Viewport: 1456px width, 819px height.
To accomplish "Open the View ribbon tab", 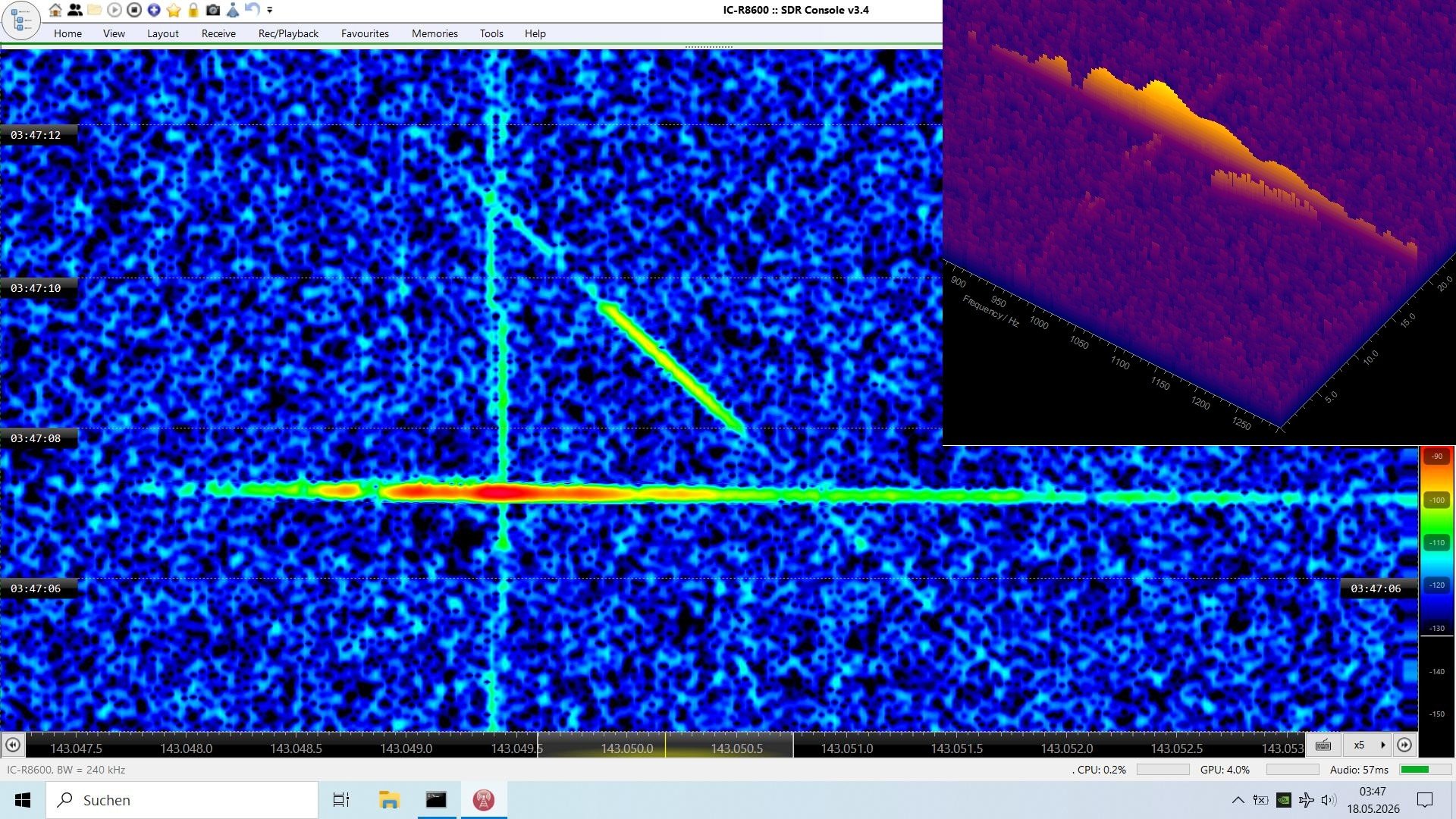I will 114,33.
